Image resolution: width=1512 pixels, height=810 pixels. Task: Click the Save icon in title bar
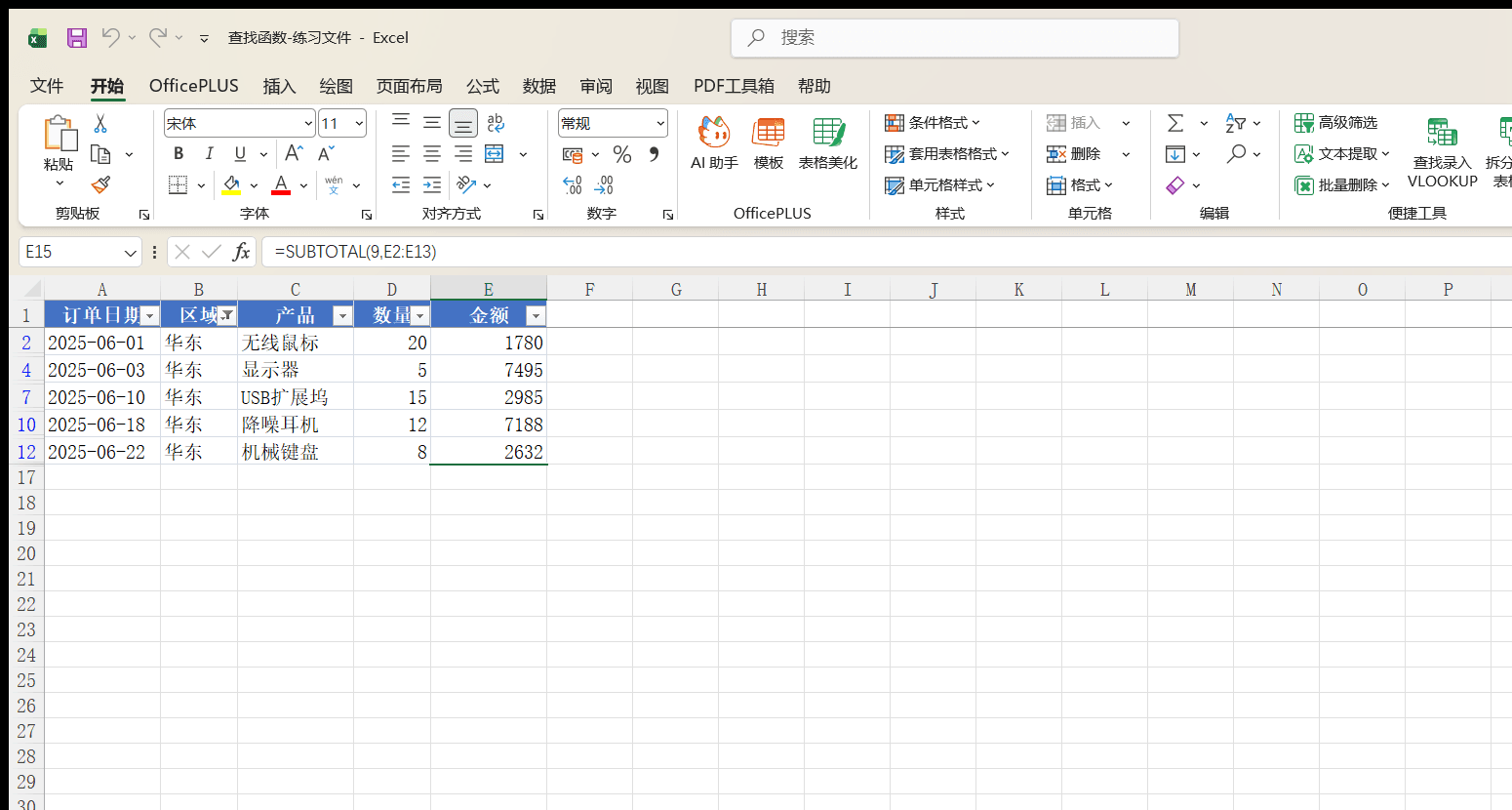[x=77, y=38]
